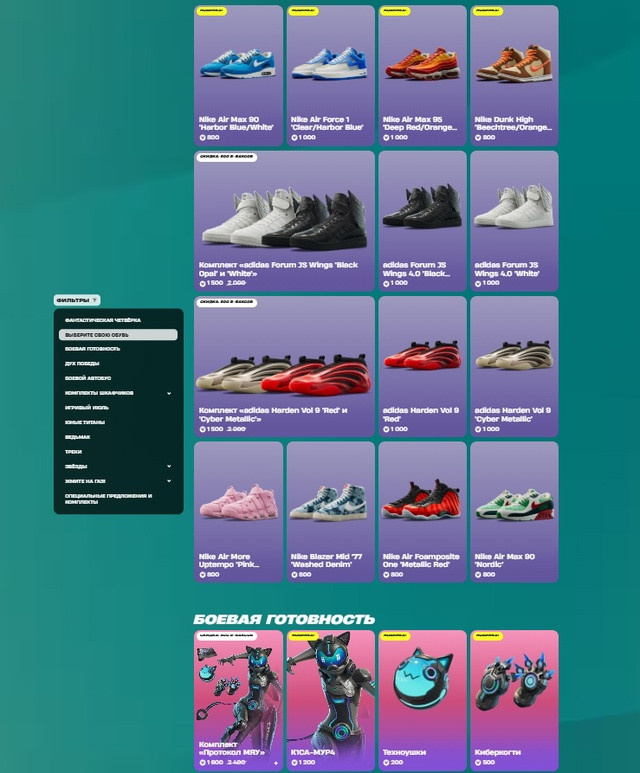Open Nike Blazer Mid '77 'Washed Denim' card

[330, 512]
